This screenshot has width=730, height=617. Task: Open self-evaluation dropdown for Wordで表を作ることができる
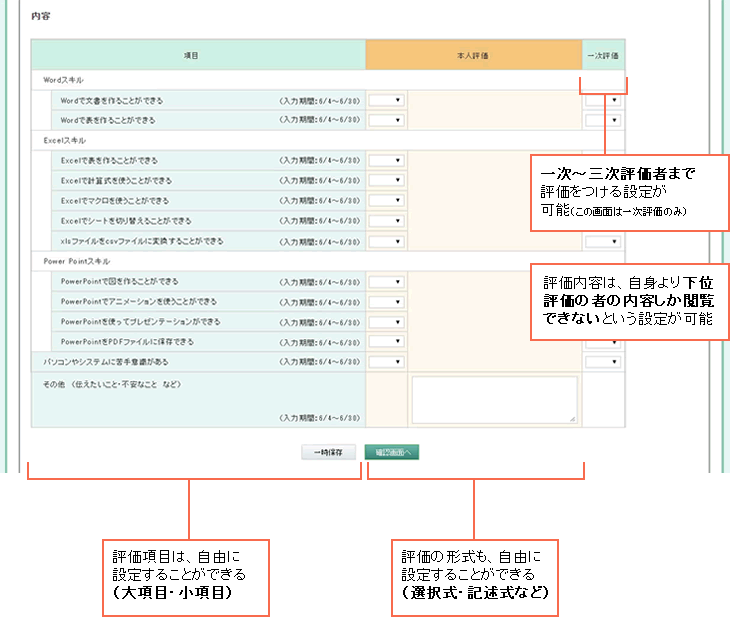click(386, 121)
